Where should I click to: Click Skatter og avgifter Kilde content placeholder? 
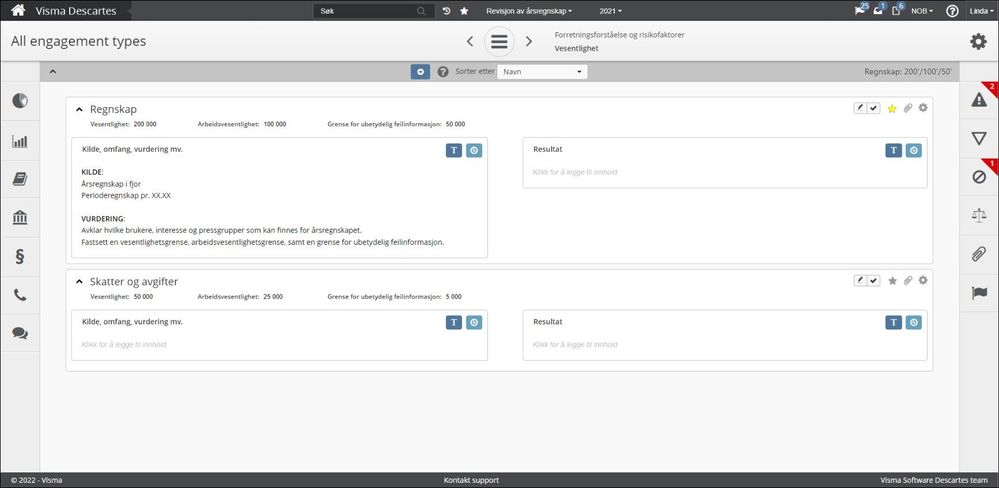pyautogui.click(x=124, y=345)
